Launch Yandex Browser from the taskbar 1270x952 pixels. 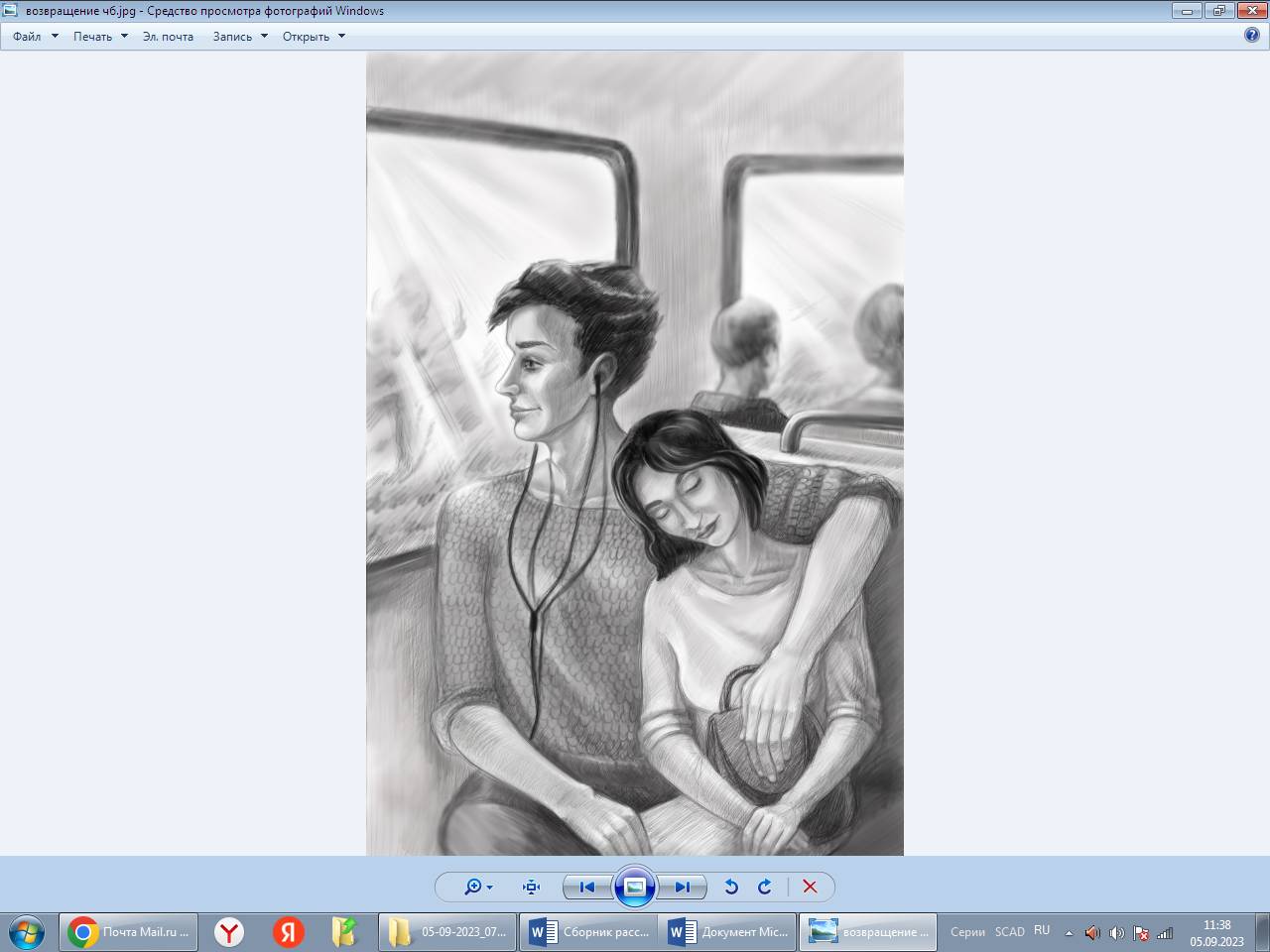coord(229,932)
